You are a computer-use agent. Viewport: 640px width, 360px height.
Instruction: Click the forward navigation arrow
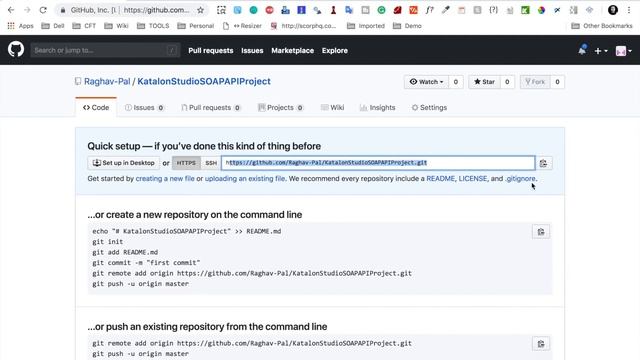[x=27, y=10]
